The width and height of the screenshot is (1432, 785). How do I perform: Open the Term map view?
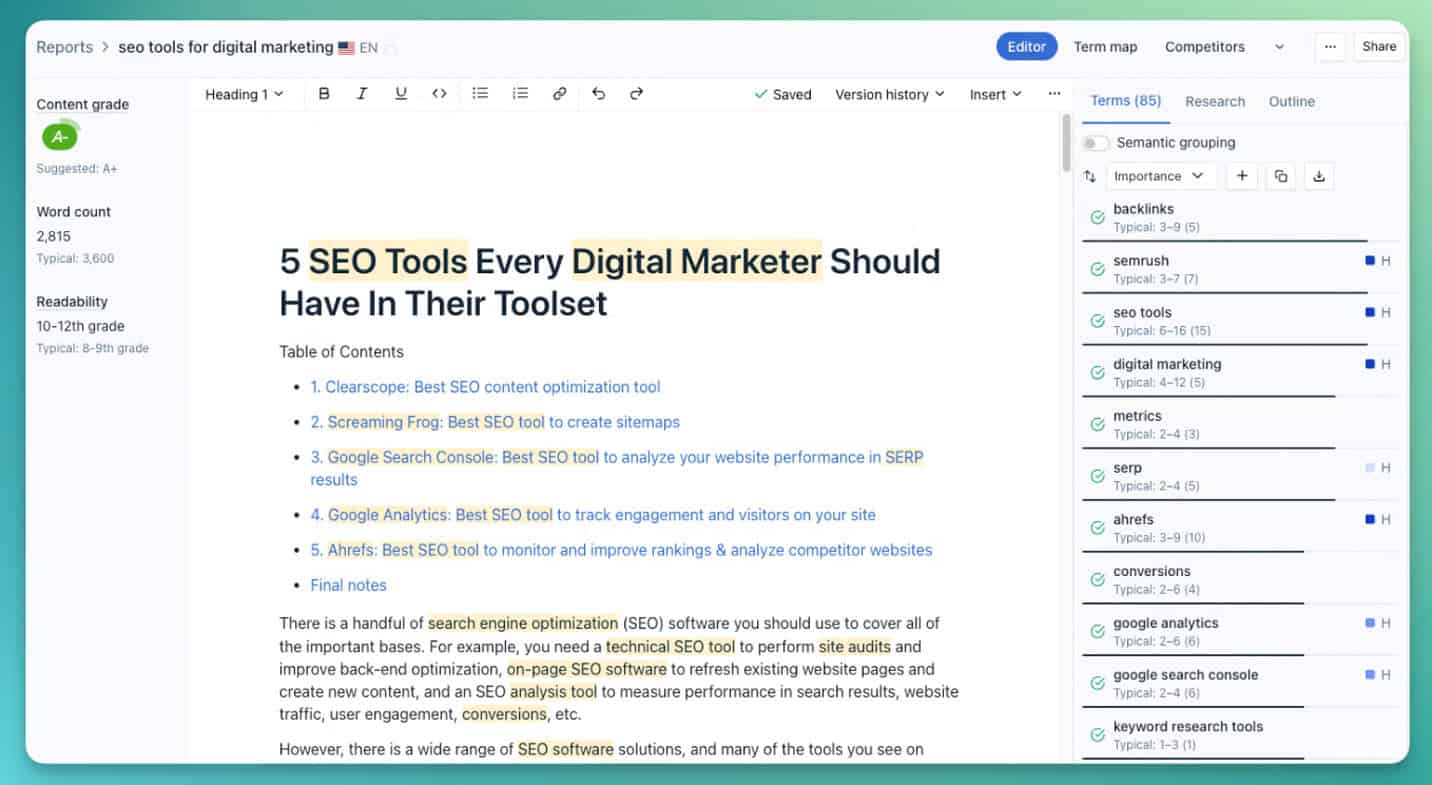1105,47
